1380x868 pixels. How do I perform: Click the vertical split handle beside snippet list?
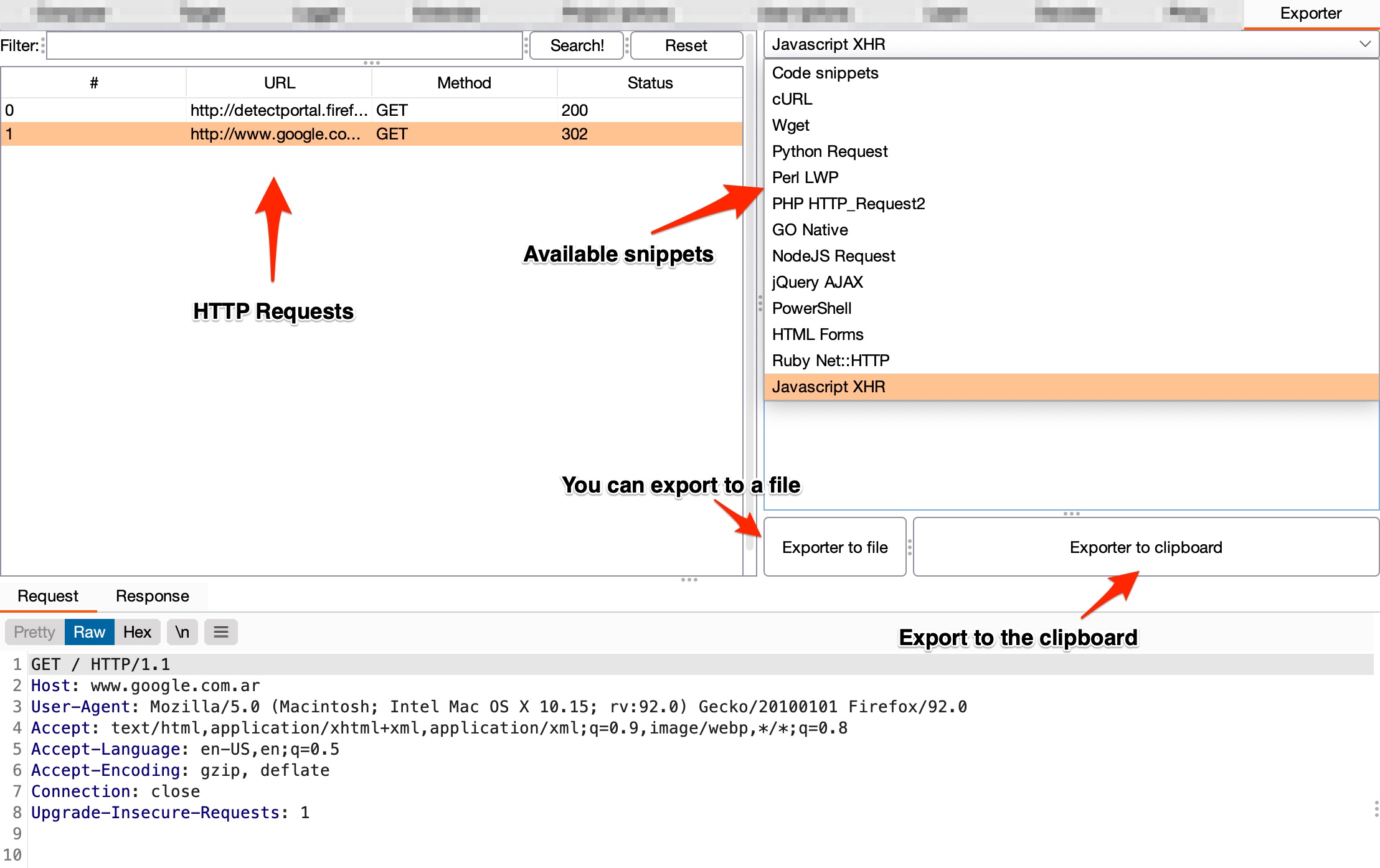760,303
